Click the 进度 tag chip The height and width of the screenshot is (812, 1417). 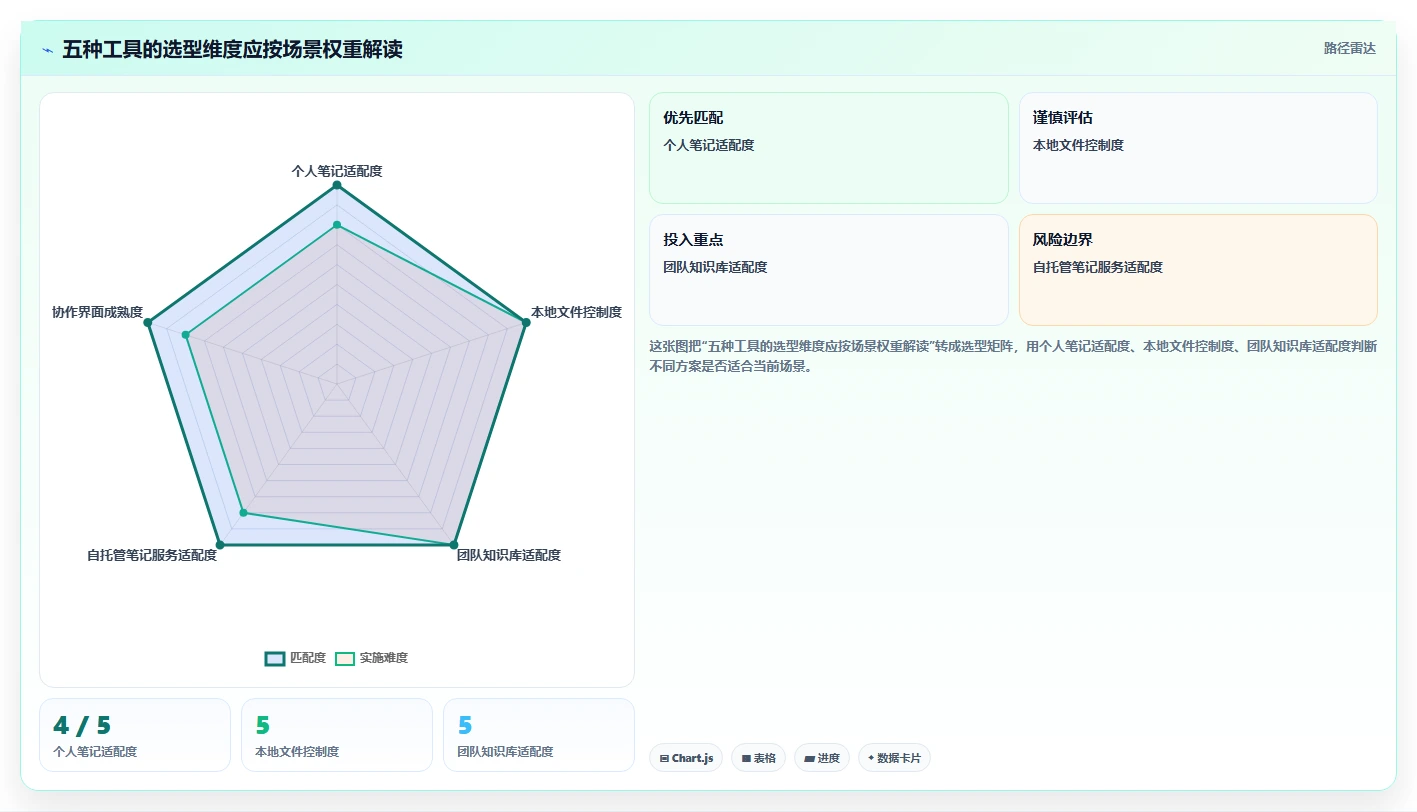coord(822,758)
